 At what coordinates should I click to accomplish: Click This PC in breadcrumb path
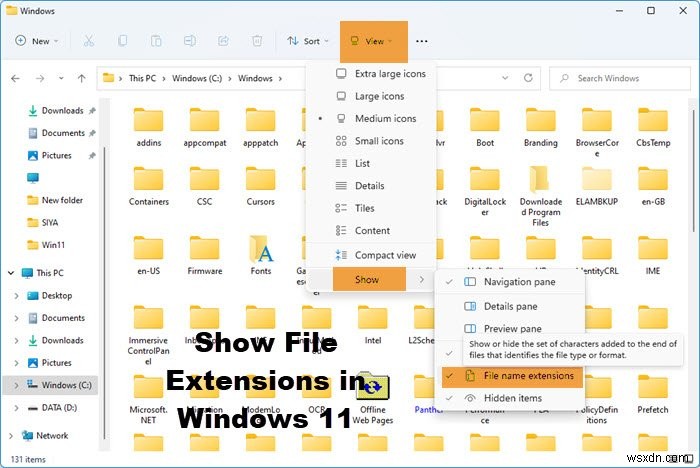click(x=142, y=78)
